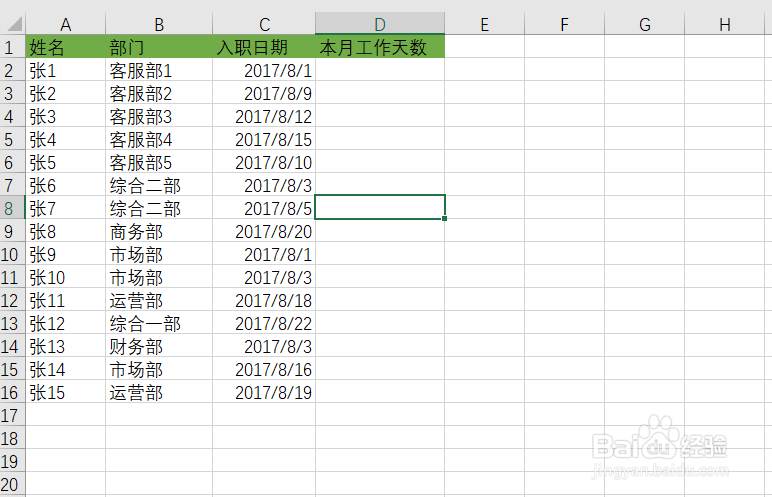Screen dimensions: 772x497
Task: Click cell containing 张4
Action: pos(65,139)
